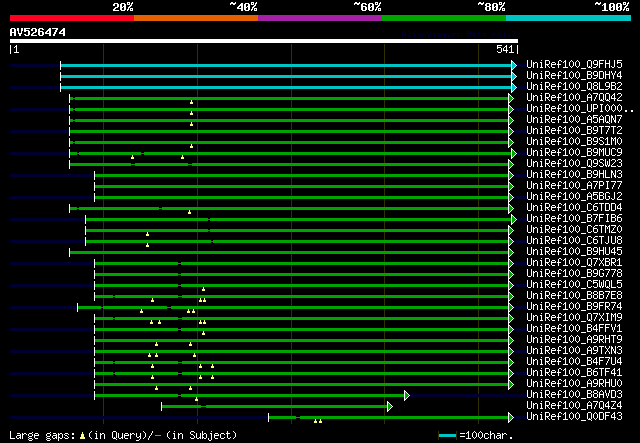Click the gap marker on UniRef100_A7Q042 row
640x443 pixels.
(191, 102)
